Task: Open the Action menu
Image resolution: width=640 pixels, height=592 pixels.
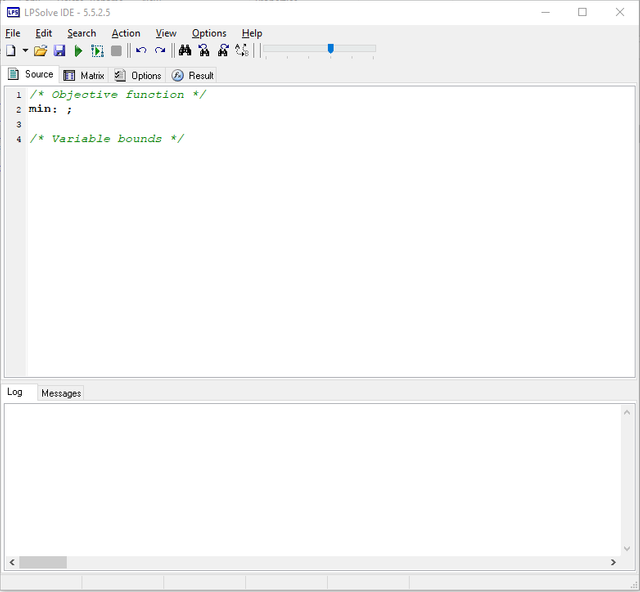Action: pos(126,33)
